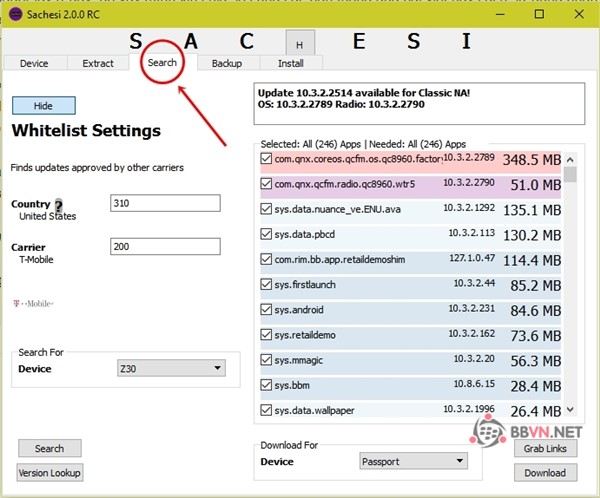600x498 pixels.
Task: Hit the Download button
Action: 545,472
